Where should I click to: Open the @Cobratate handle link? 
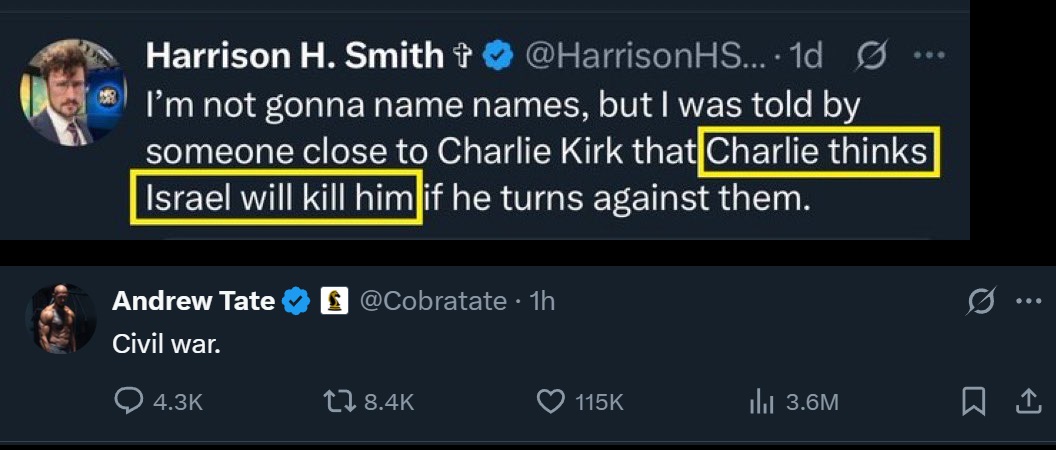pos(432,300)
